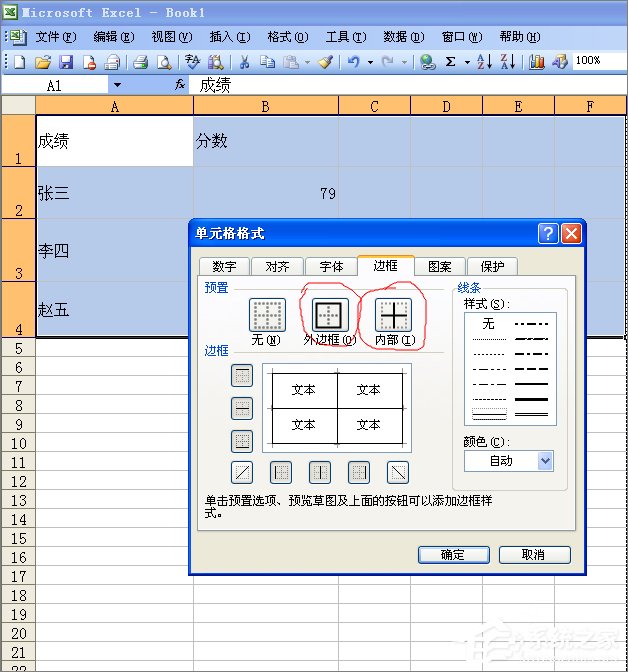
Task: Apply the Inside (内部) border preset
Action: [x=393, y=315]
